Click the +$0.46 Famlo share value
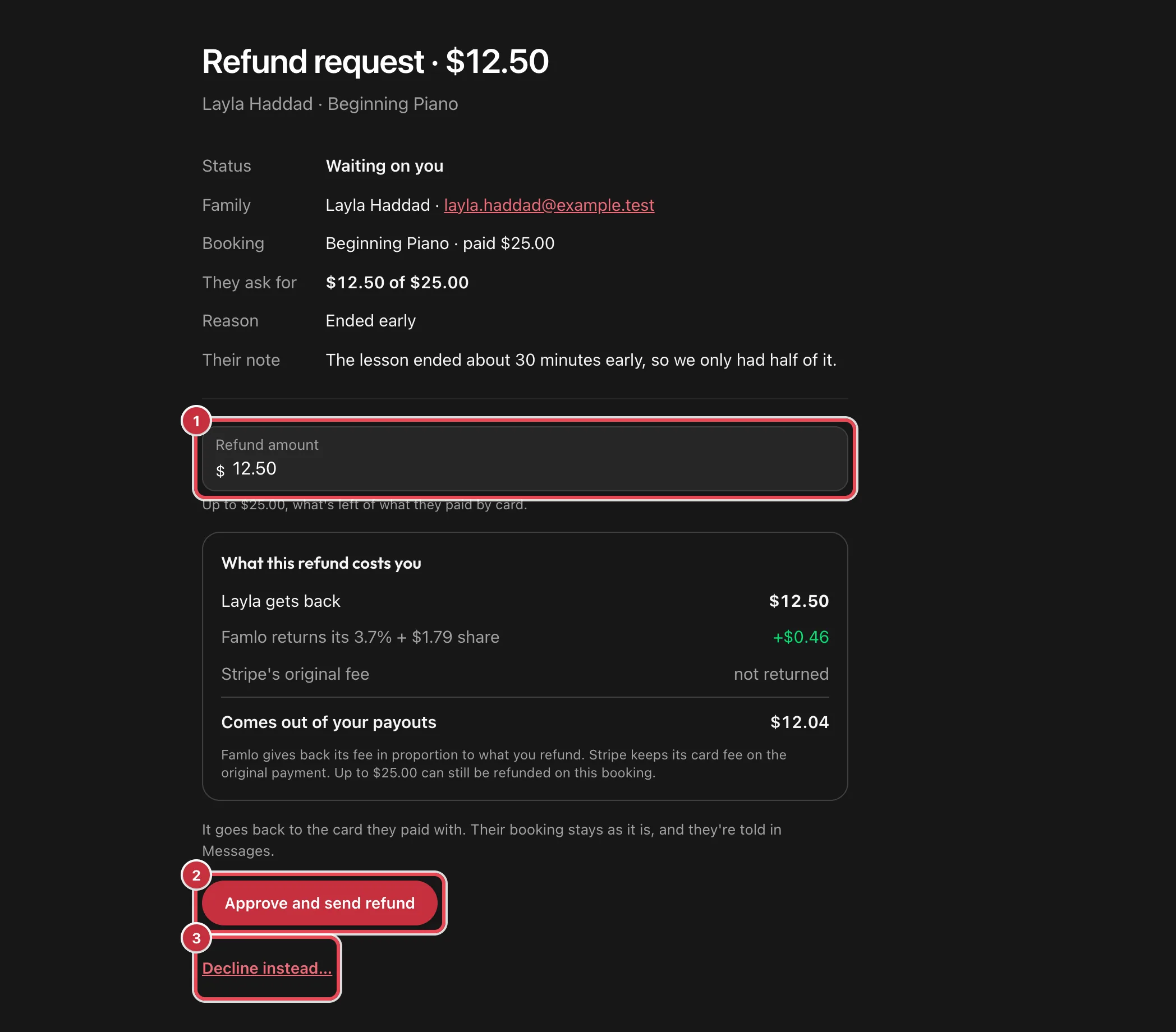Viewport: 1176px width, 1032px height. 800,637
